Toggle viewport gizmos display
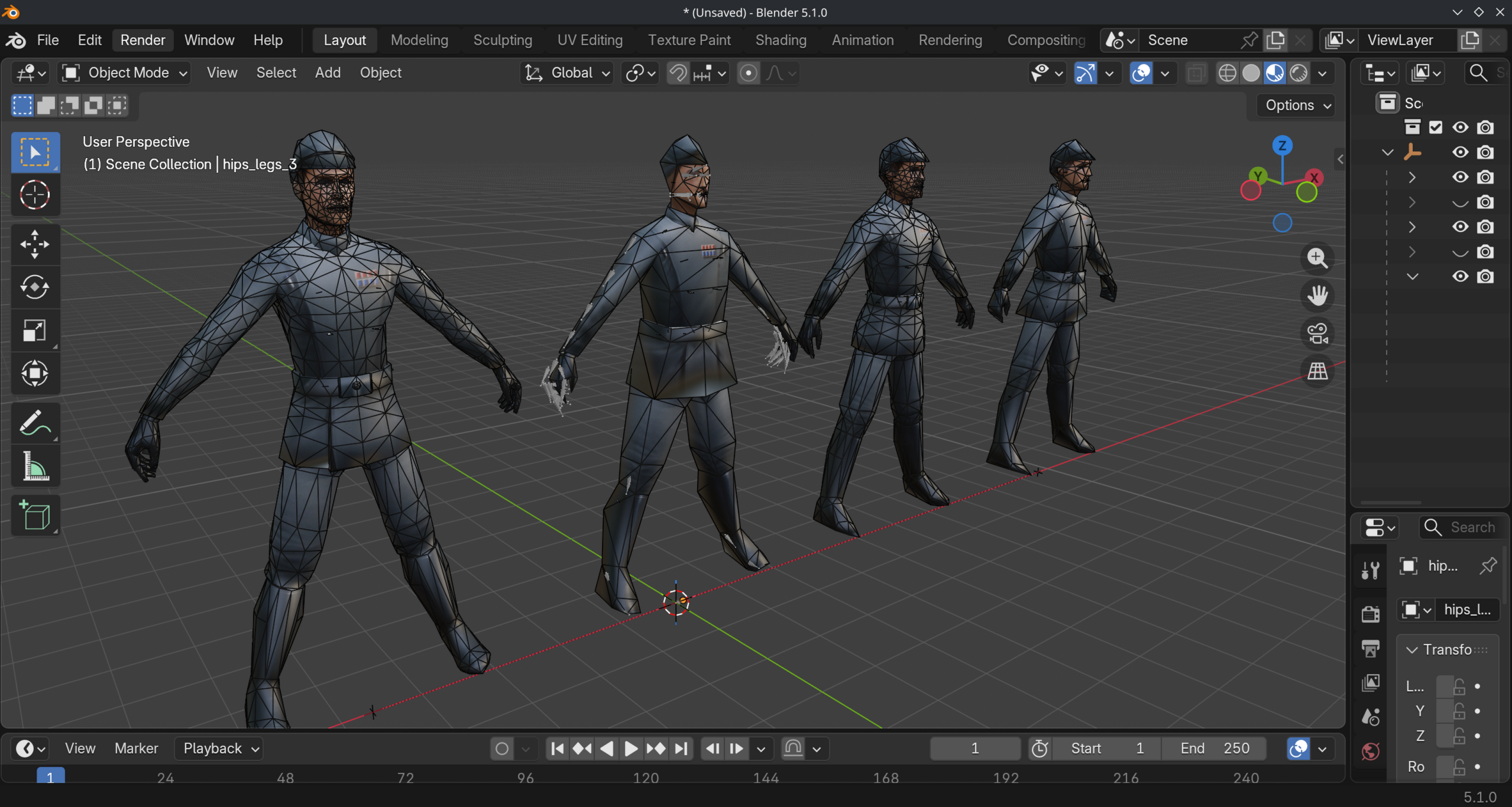 (1086, 73)
